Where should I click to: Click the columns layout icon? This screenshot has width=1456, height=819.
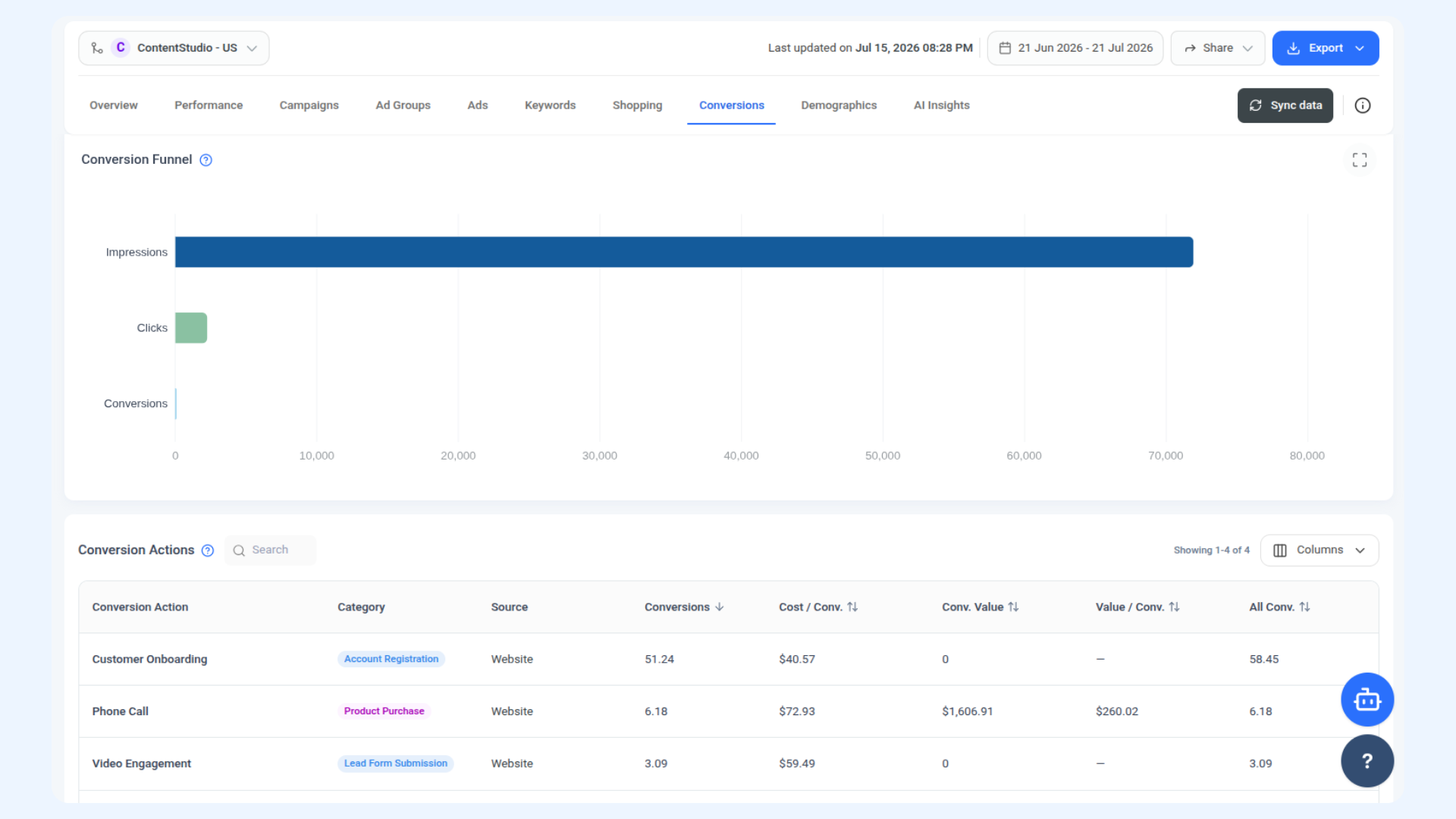(1280, 551)
